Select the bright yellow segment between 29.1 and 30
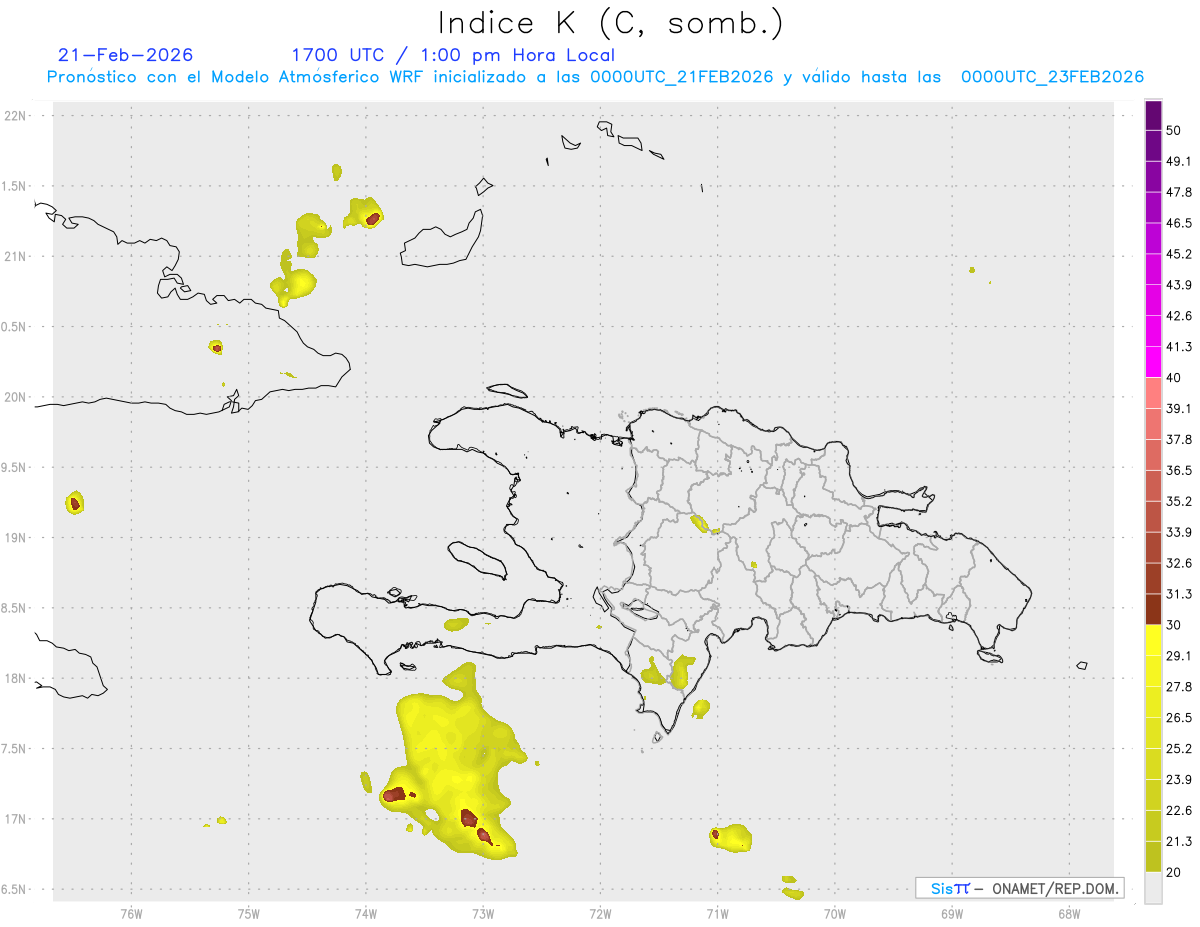This screenshot has width=1200, height=927. pyautogui.click(x=1153, y=640)
